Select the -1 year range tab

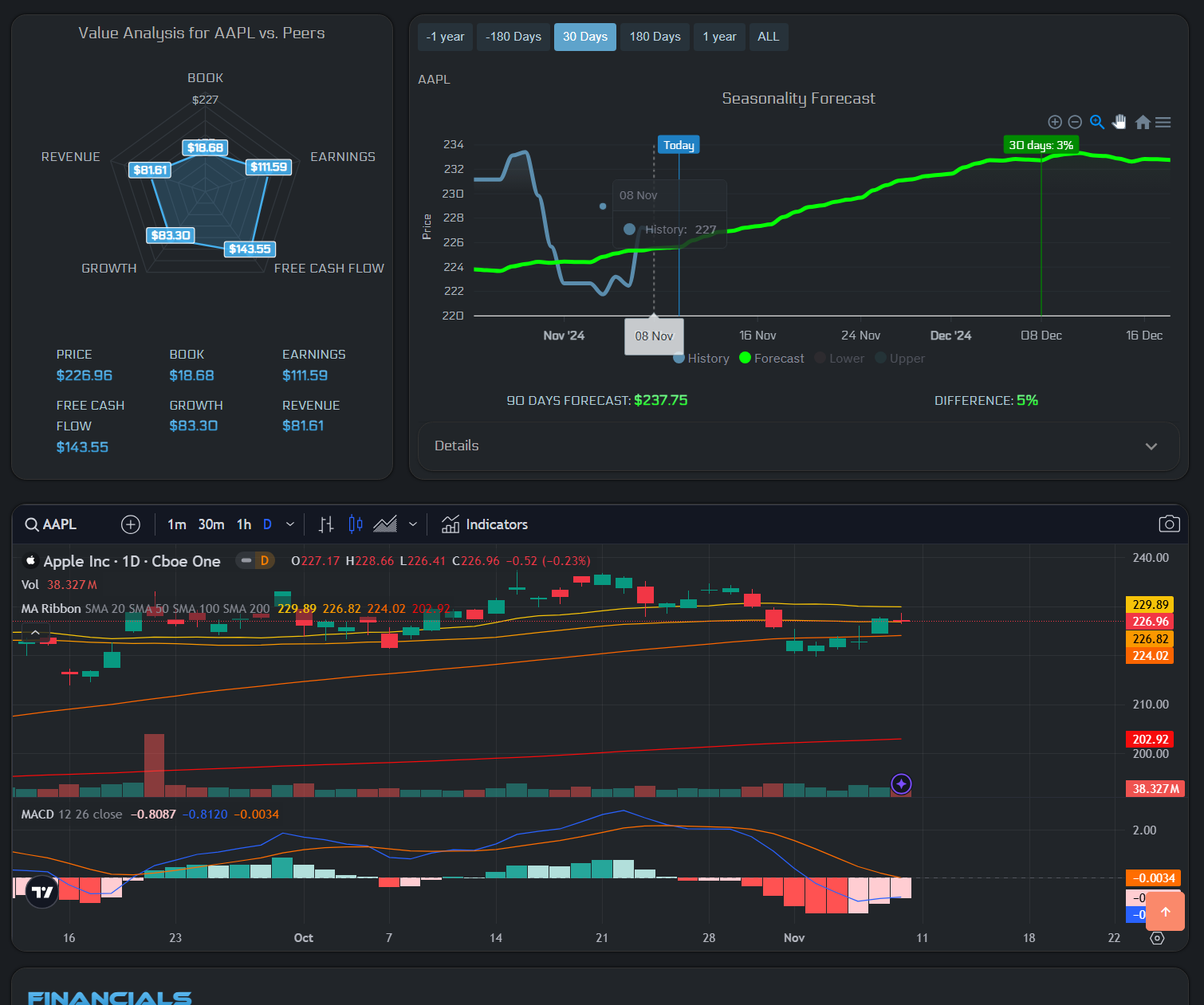point(445,37)
